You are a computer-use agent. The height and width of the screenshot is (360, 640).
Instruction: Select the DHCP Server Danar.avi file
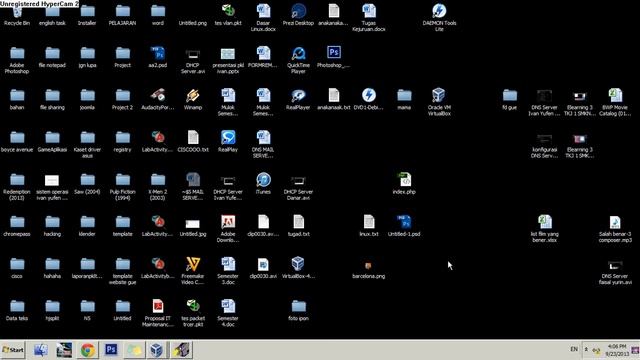tap(298, 187)
